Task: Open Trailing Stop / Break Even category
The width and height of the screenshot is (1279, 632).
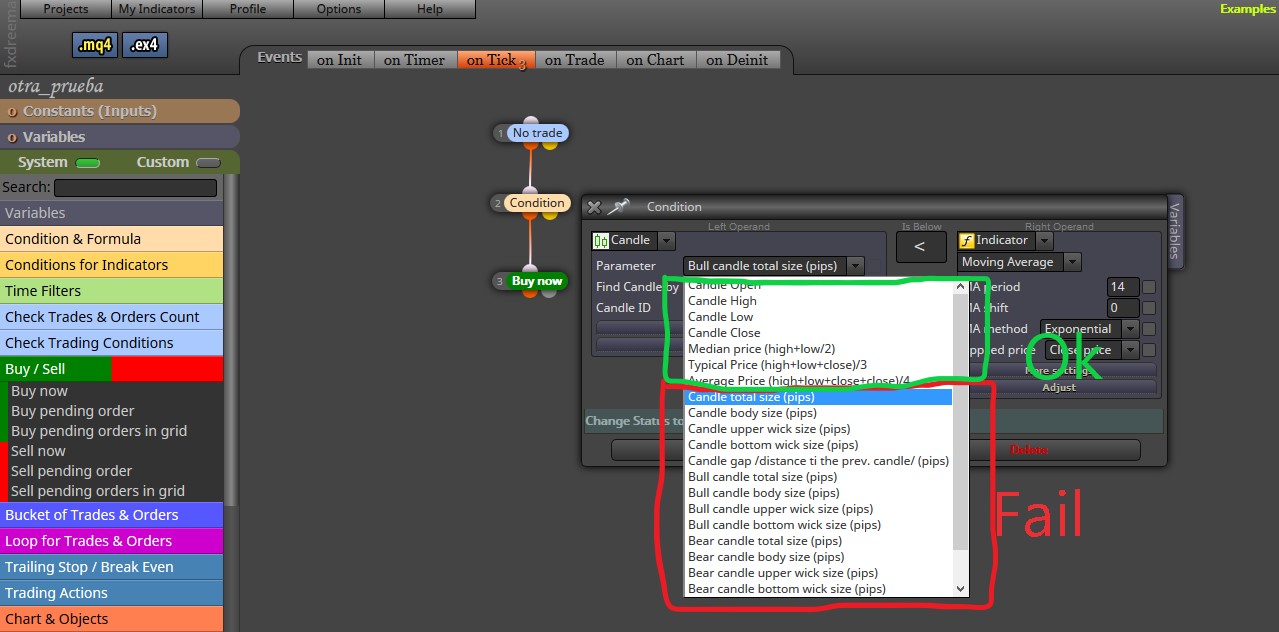Action: pos(112,567)
